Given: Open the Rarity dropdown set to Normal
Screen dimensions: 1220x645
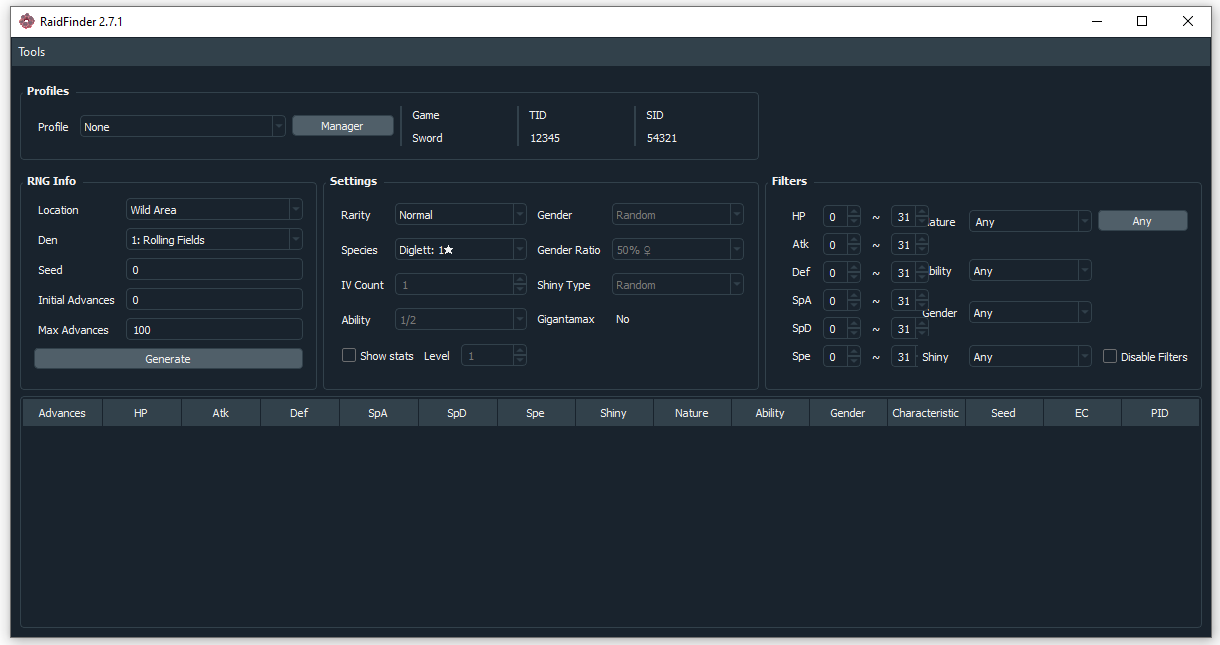Looking at the screenshot, I should coord(460,215).
